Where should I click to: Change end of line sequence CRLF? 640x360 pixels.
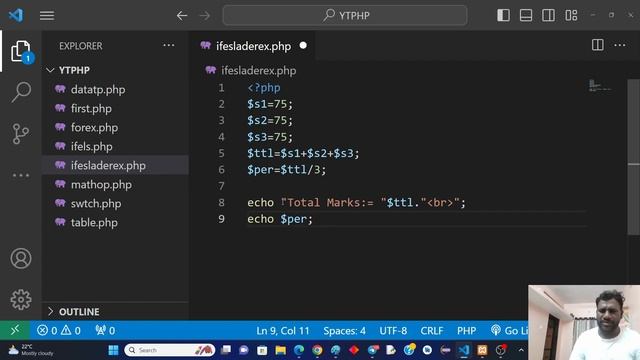[x=432, y=331]
